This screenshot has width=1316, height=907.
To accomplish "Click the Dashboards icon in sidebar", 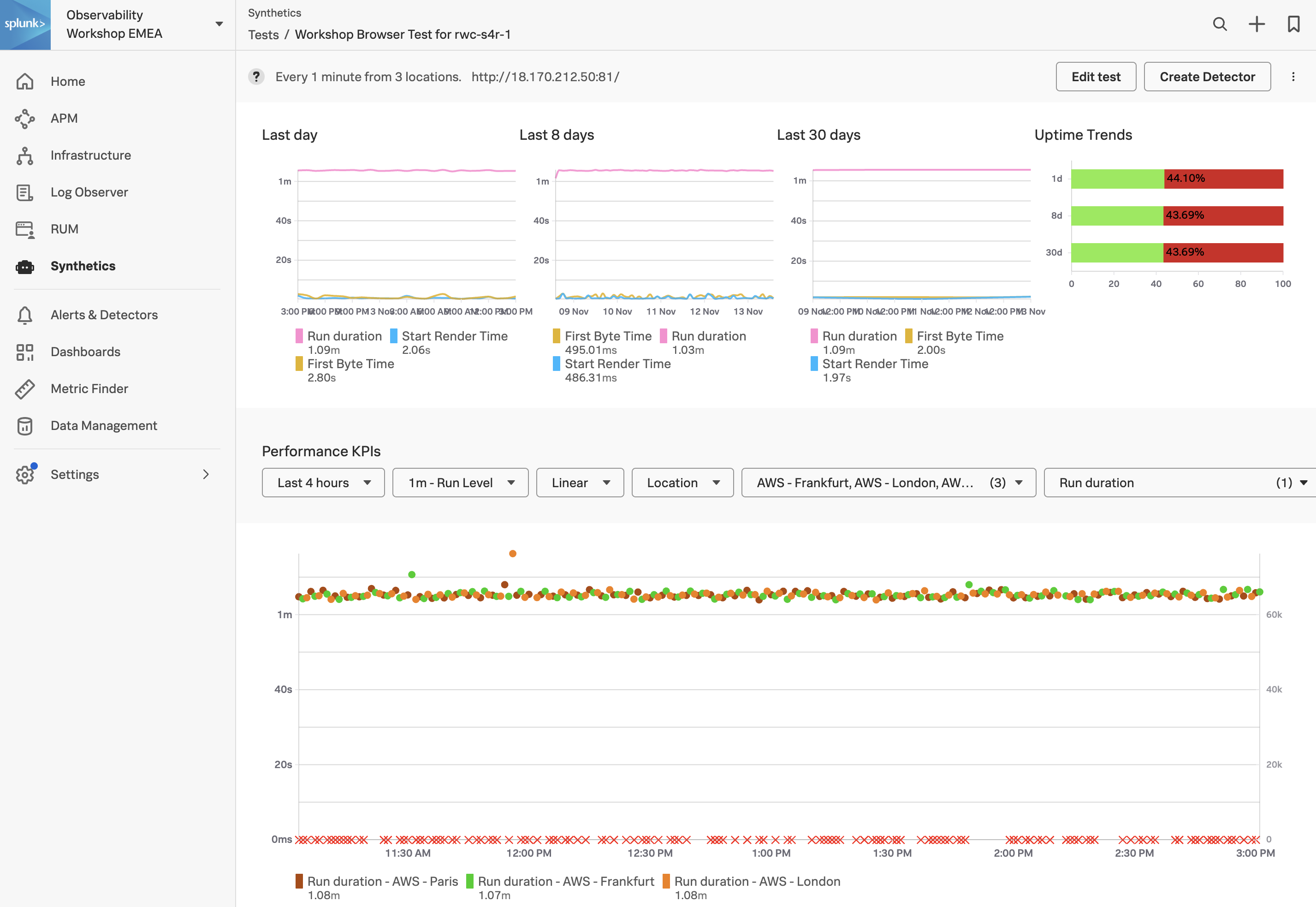I will (x=25, y=351).
